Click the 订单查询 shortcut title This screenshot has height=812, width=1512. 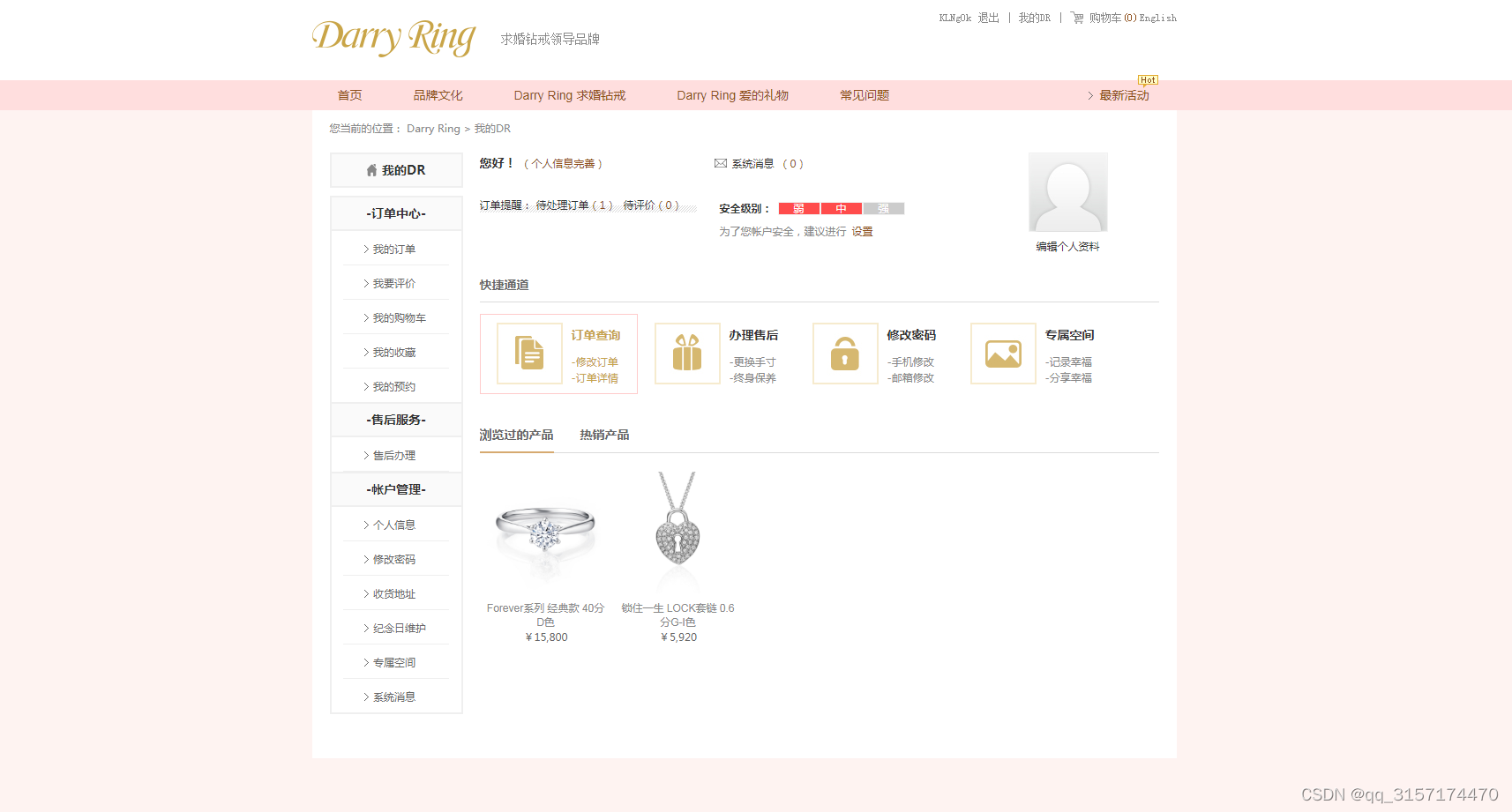[595, 335]
